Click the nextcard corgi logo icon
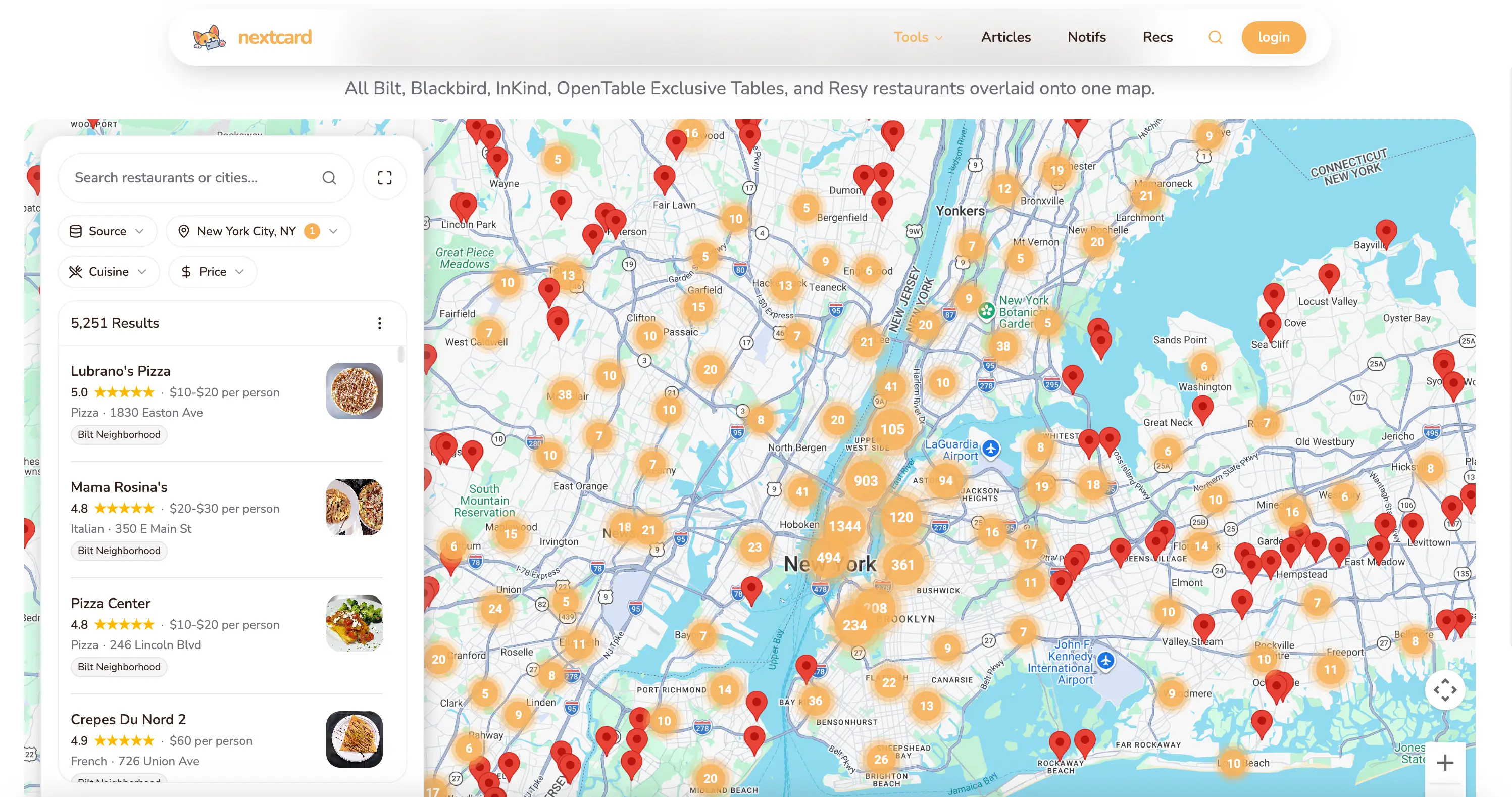 click(x=209, y=37)
